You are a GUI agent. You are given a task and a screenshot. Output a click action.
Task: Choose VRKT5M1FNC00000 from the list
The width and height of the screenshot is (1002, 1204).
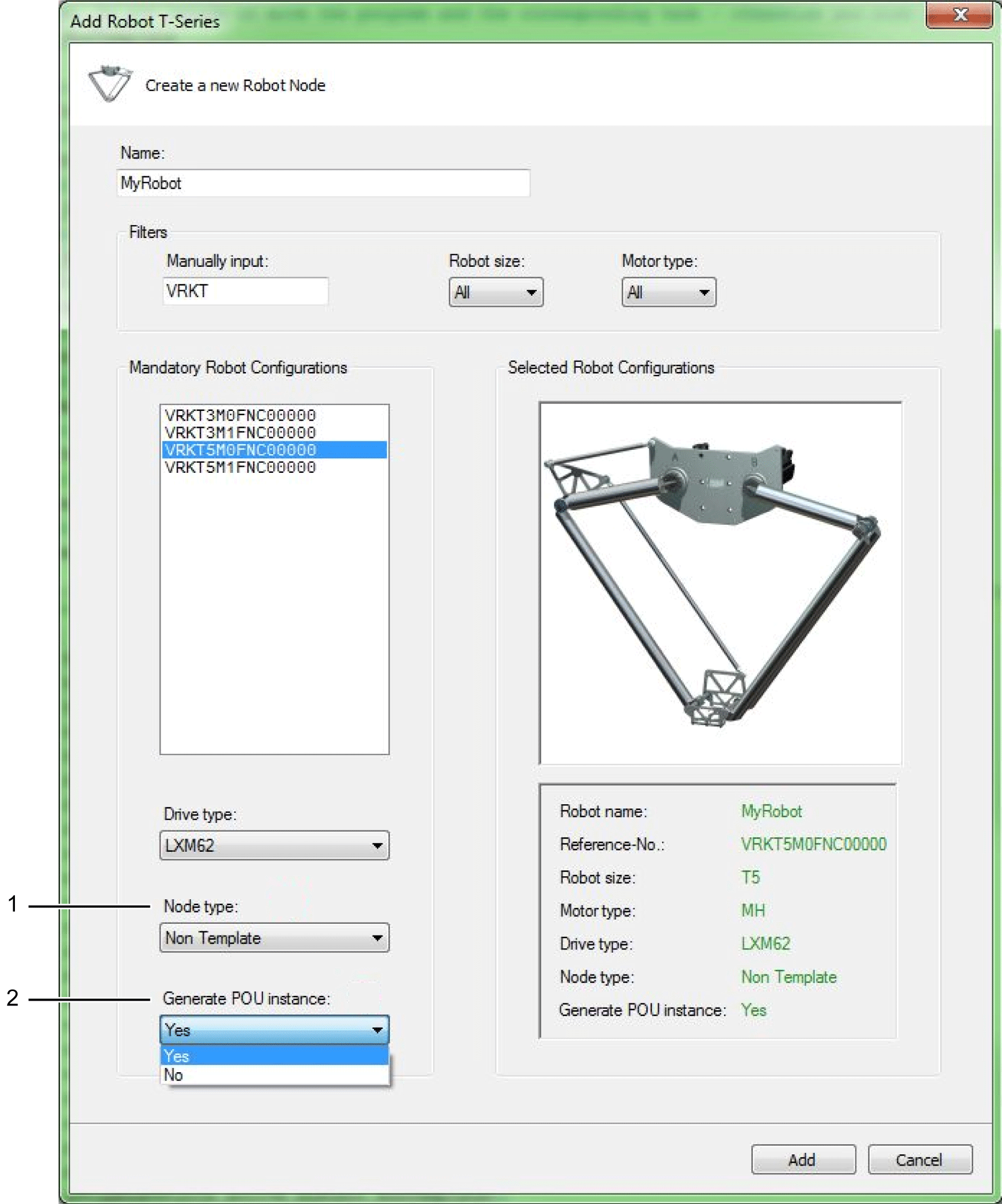240,468
